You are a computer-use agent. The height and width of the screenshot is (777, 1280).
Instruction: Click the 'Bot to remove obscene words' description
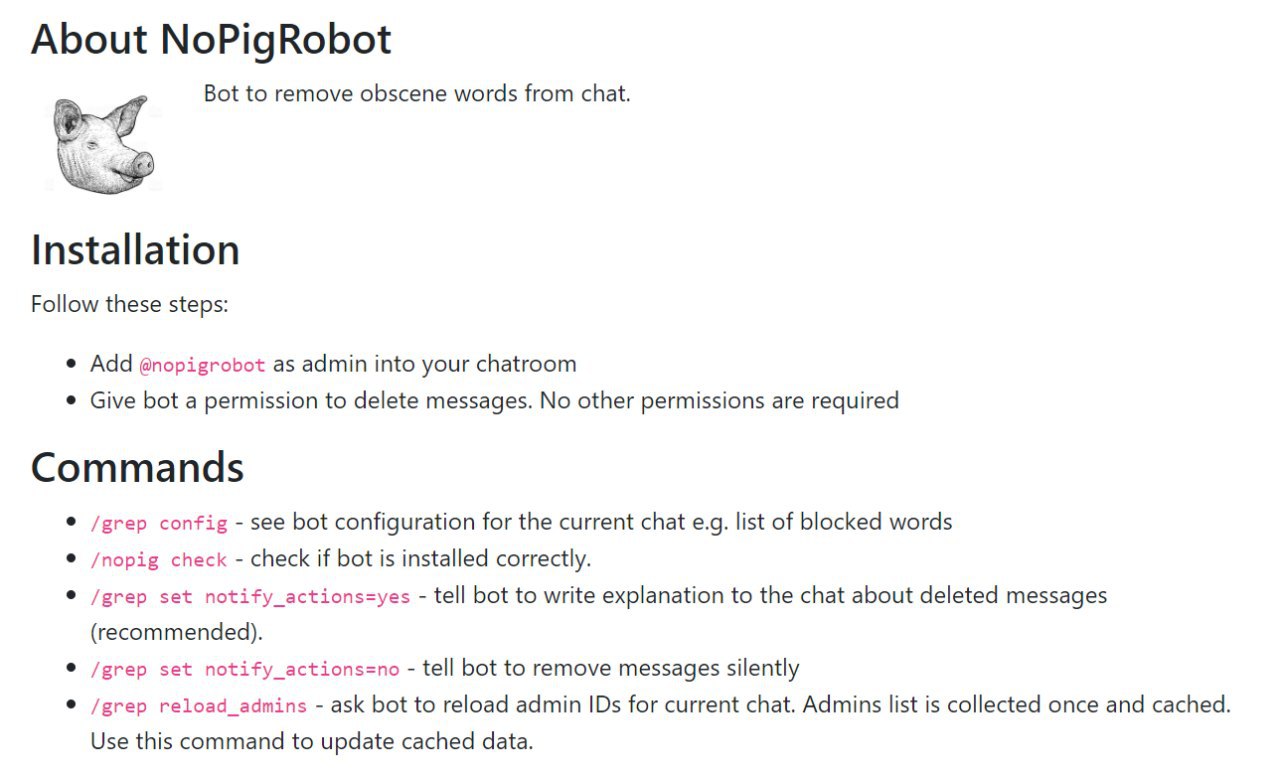pyautogui.click(x=417, y=94)
